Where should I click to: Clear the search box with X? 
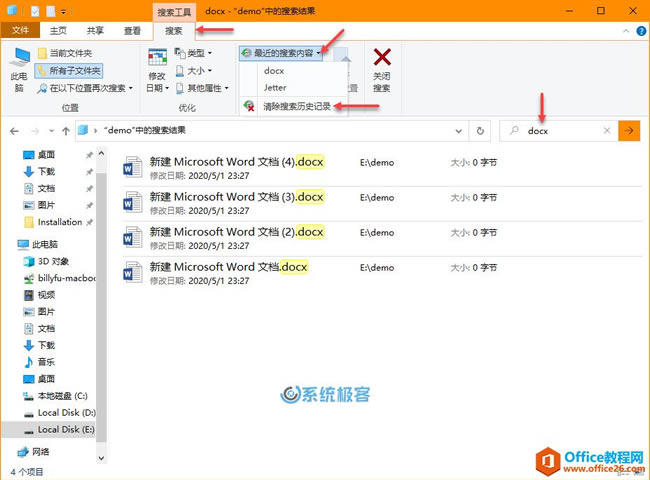[x=607, y=131]
